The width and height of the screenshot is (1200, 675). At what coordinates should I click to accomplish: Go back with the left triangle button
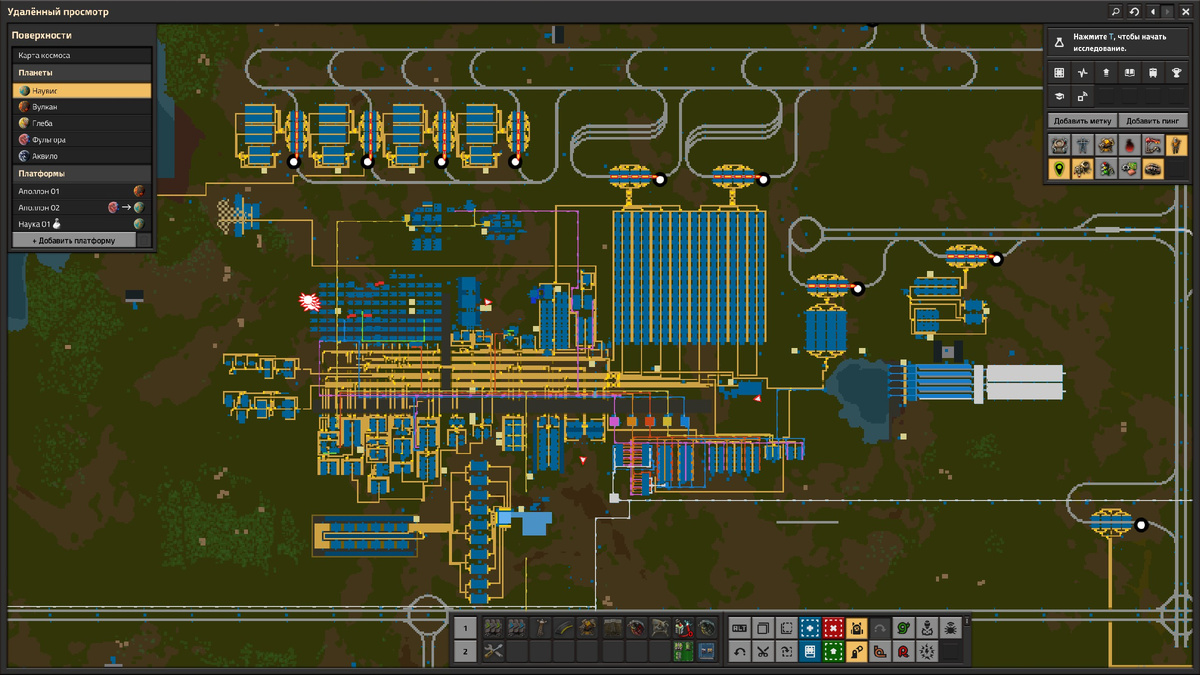(1153, 11)
